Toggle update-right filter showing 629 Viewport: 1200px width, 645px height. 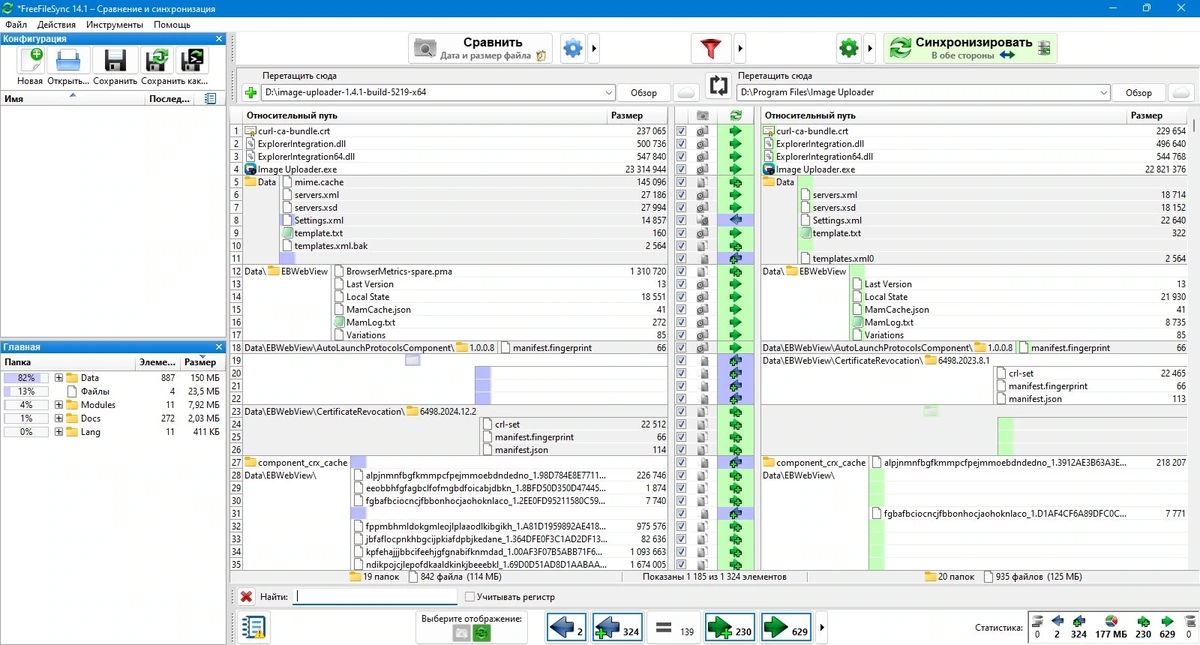point(786,628)
